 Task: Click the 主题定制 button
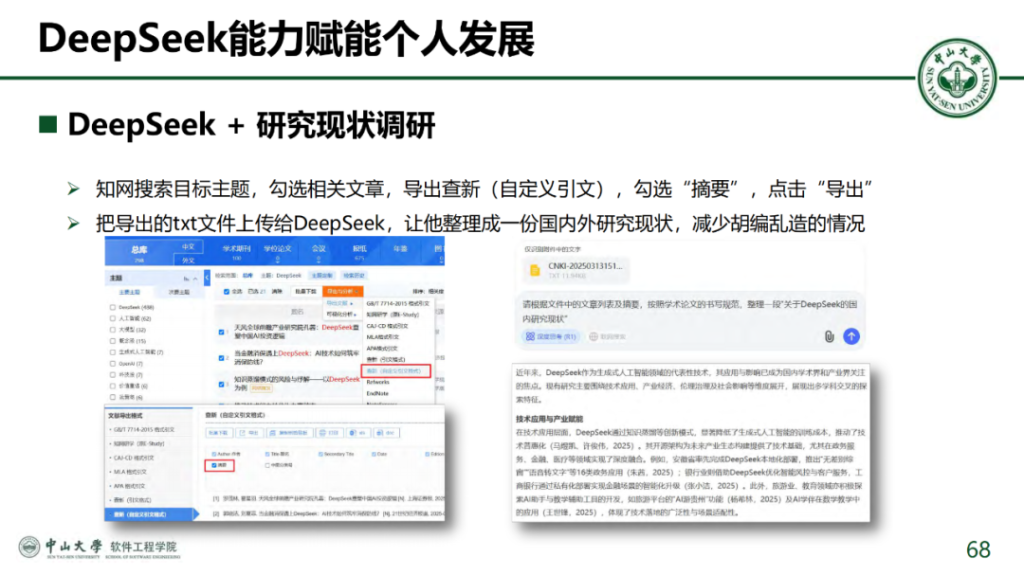tap(322, 276)
